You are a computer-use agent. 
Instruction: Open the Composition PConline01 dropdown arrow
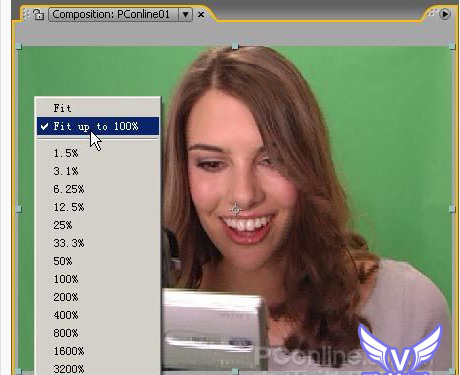tap(185, 15)
